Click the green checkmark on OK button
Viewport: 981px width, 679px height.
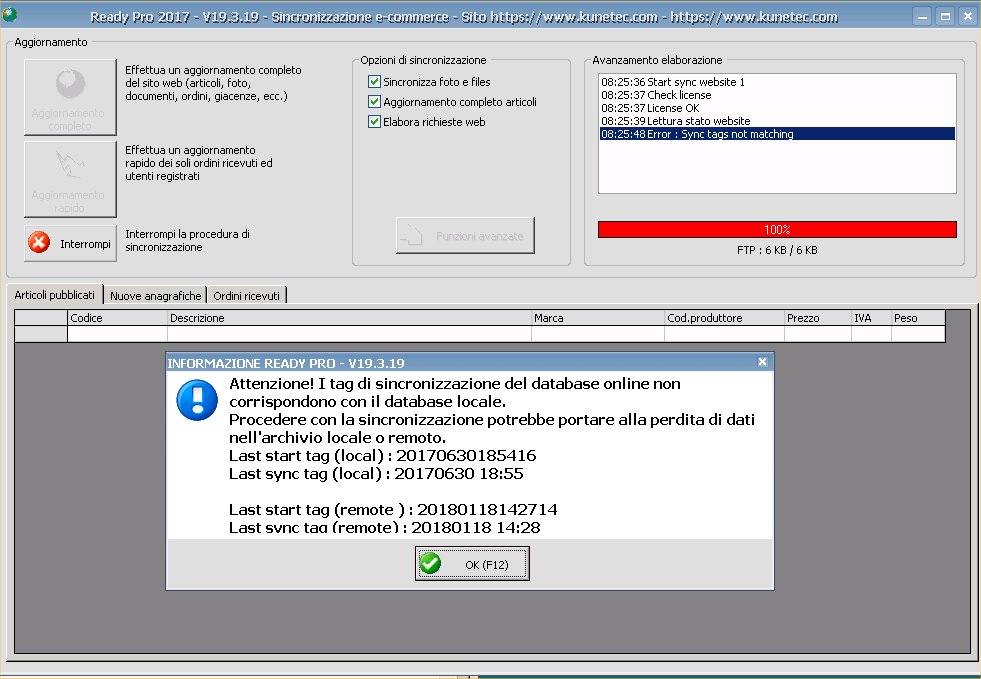pyautogui.click(x=430, y=563)
